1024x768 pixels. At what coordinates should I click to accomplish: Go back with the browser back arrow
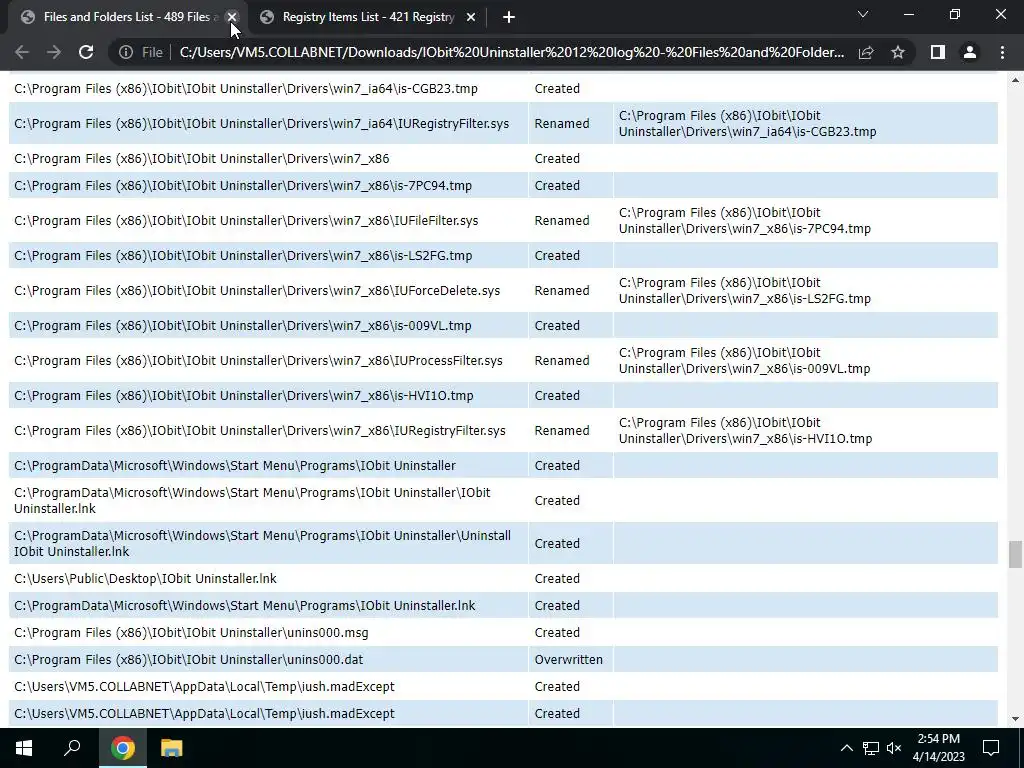coord(22,52)
